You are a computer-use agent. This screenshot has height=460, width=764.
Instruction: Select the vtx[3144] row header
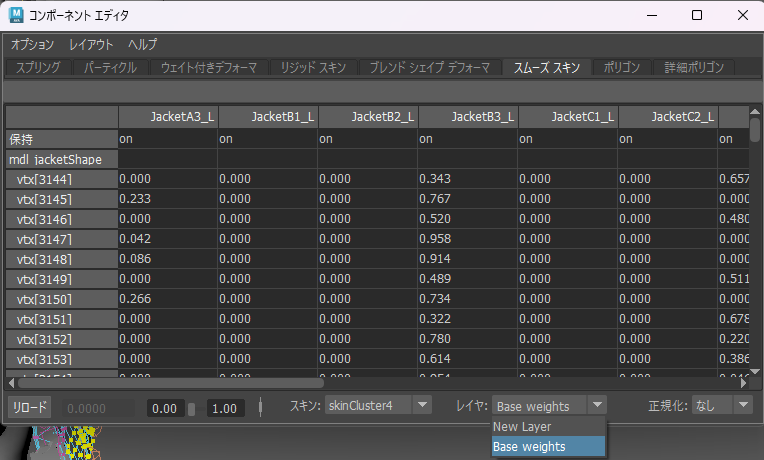62,179
